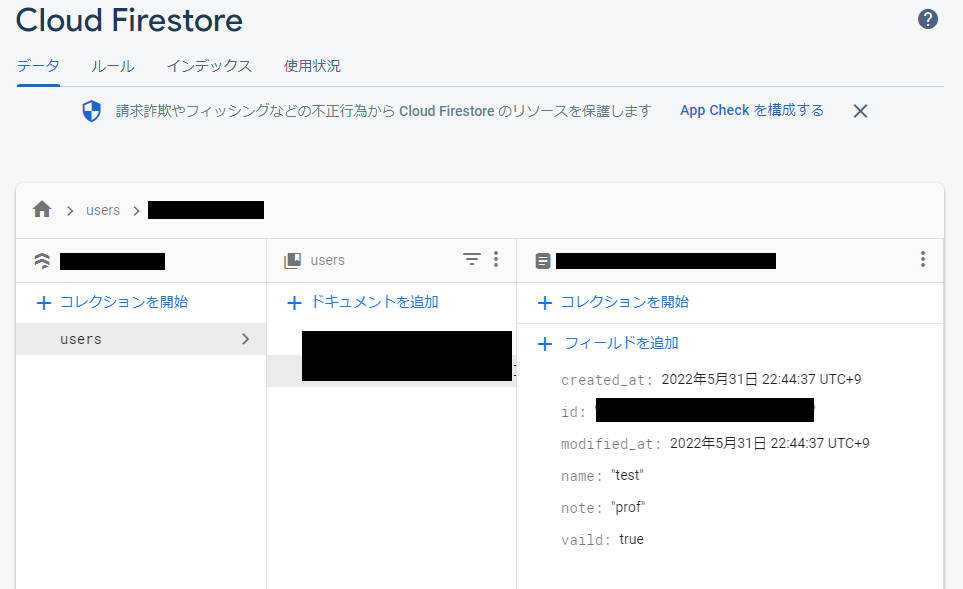Dismiss the App Check banner
This screenshot has height=589, width=963.
click(x=860, y=111)
